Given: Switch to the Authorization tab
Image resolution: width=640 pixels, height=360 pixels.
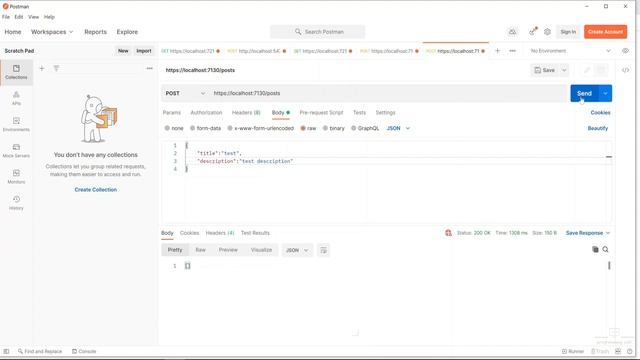Looking at the screenshot, I should pyautogui.click(x=206, y=112).
